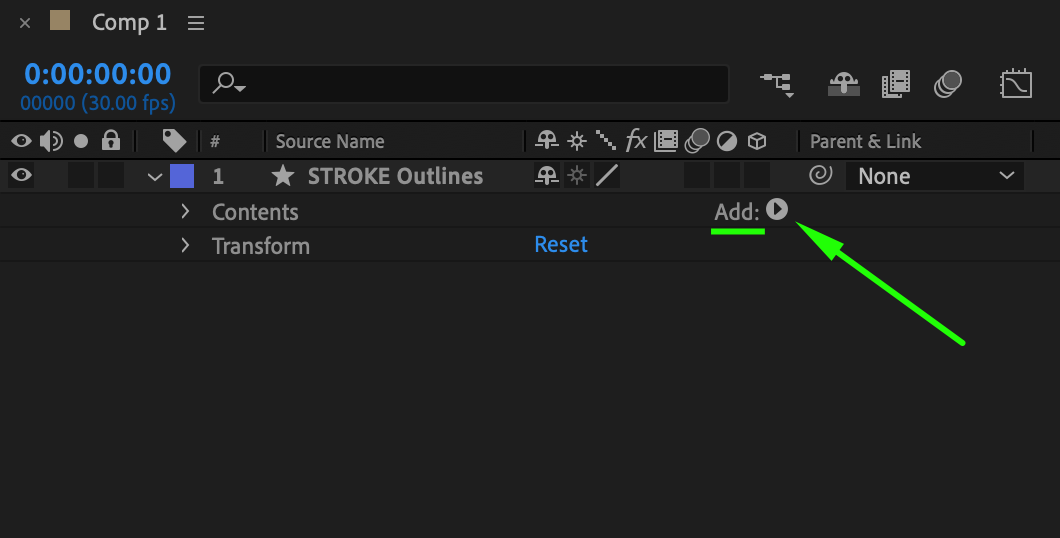Click the Add shape play button
Viewport: 1060px width, 538px height.
pos(777,209)
